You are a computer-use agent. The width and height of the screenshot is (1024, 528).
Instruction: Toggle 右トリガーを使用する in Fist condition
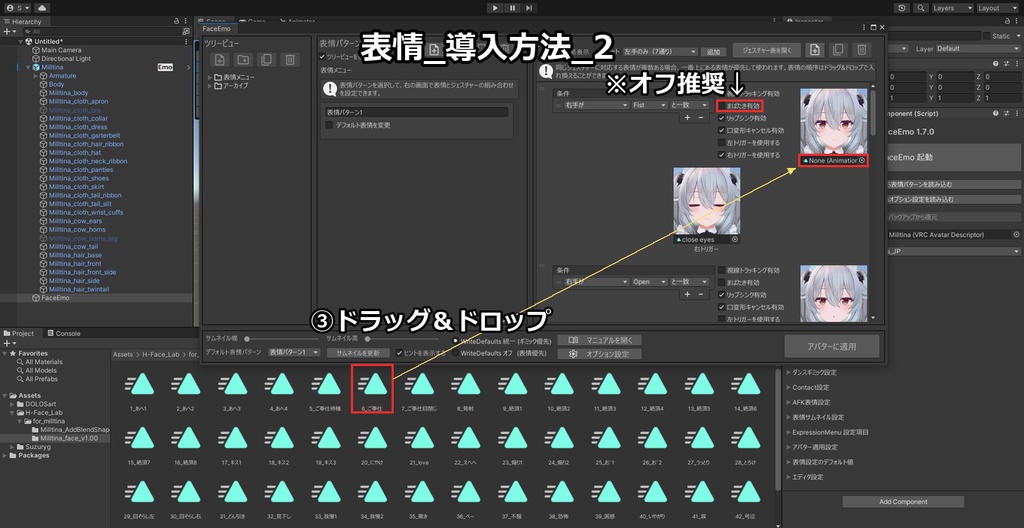722,155
